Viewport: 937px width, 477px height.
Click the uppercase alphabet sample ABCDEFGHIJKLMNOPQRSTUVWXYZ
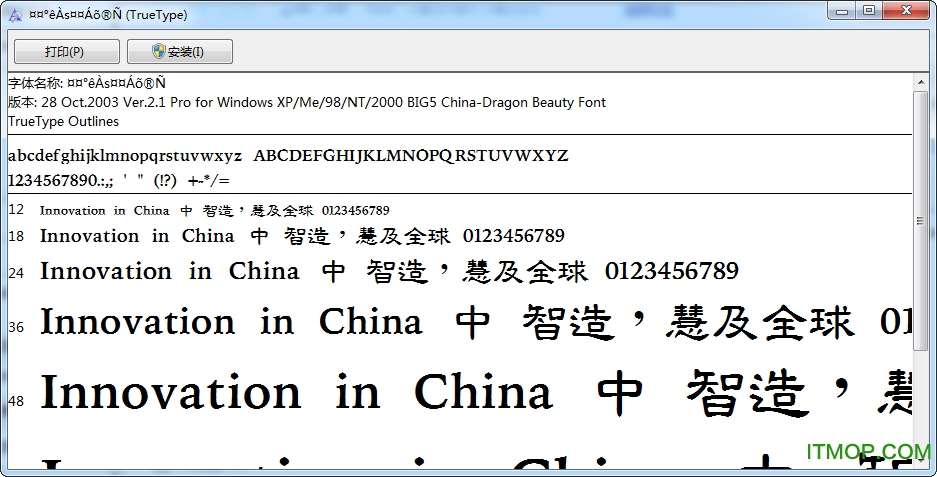[x=411, y=155]
